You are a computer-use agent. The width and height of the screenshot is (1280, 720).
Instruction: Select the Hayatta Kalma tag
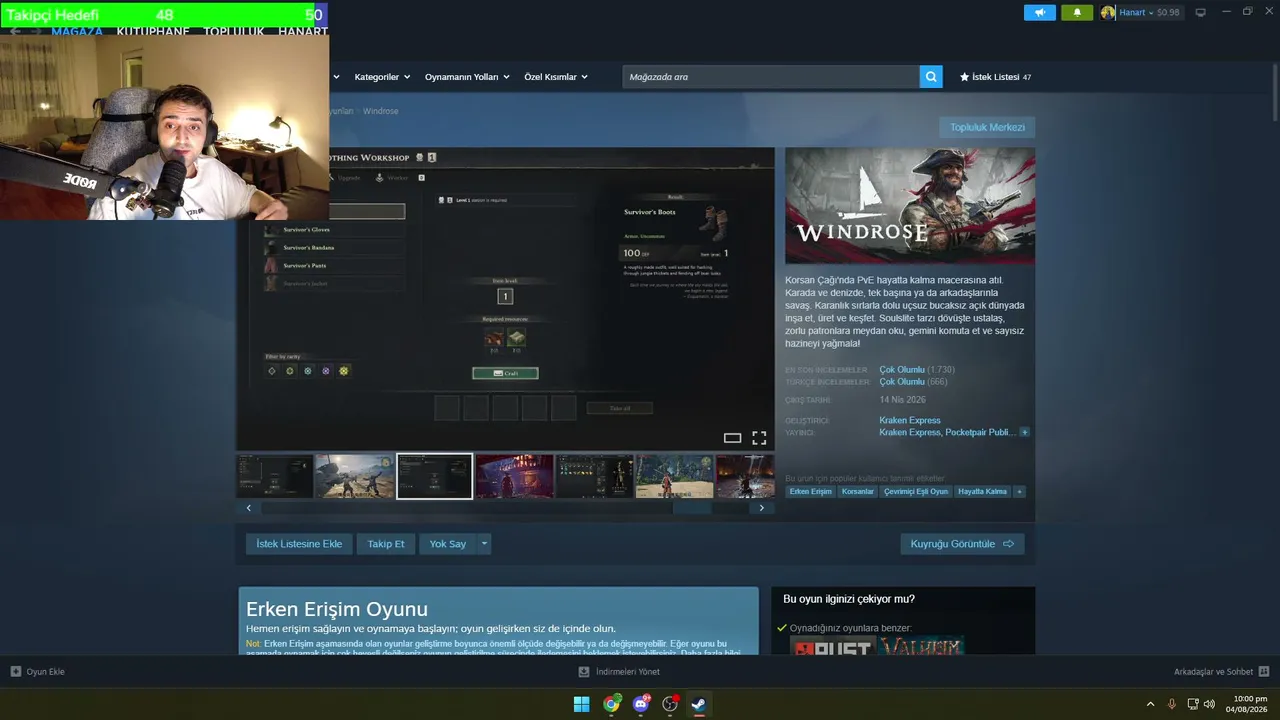(x=983, y=492)
